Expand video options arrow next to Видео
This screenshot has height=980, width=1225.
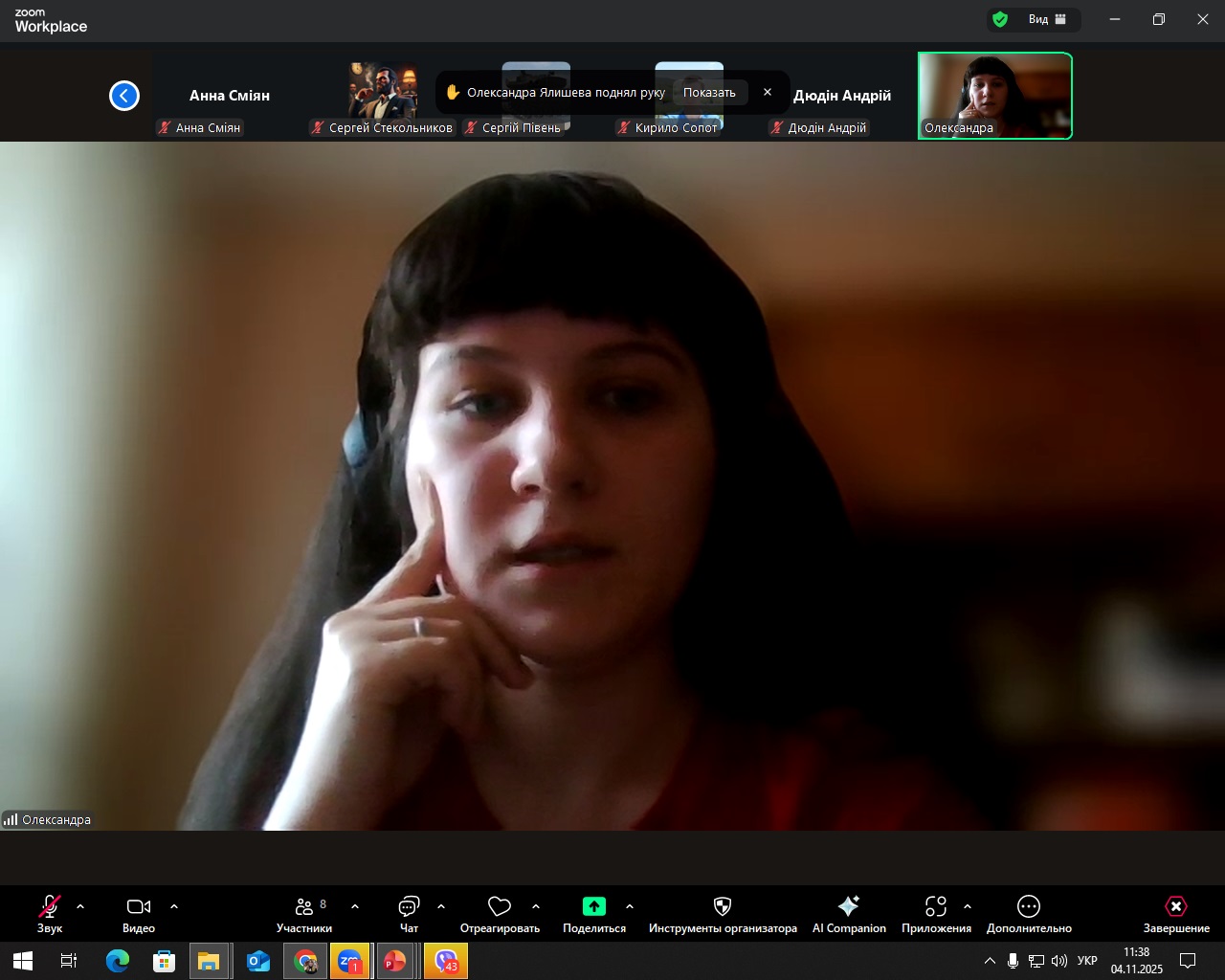click(174, 906)
